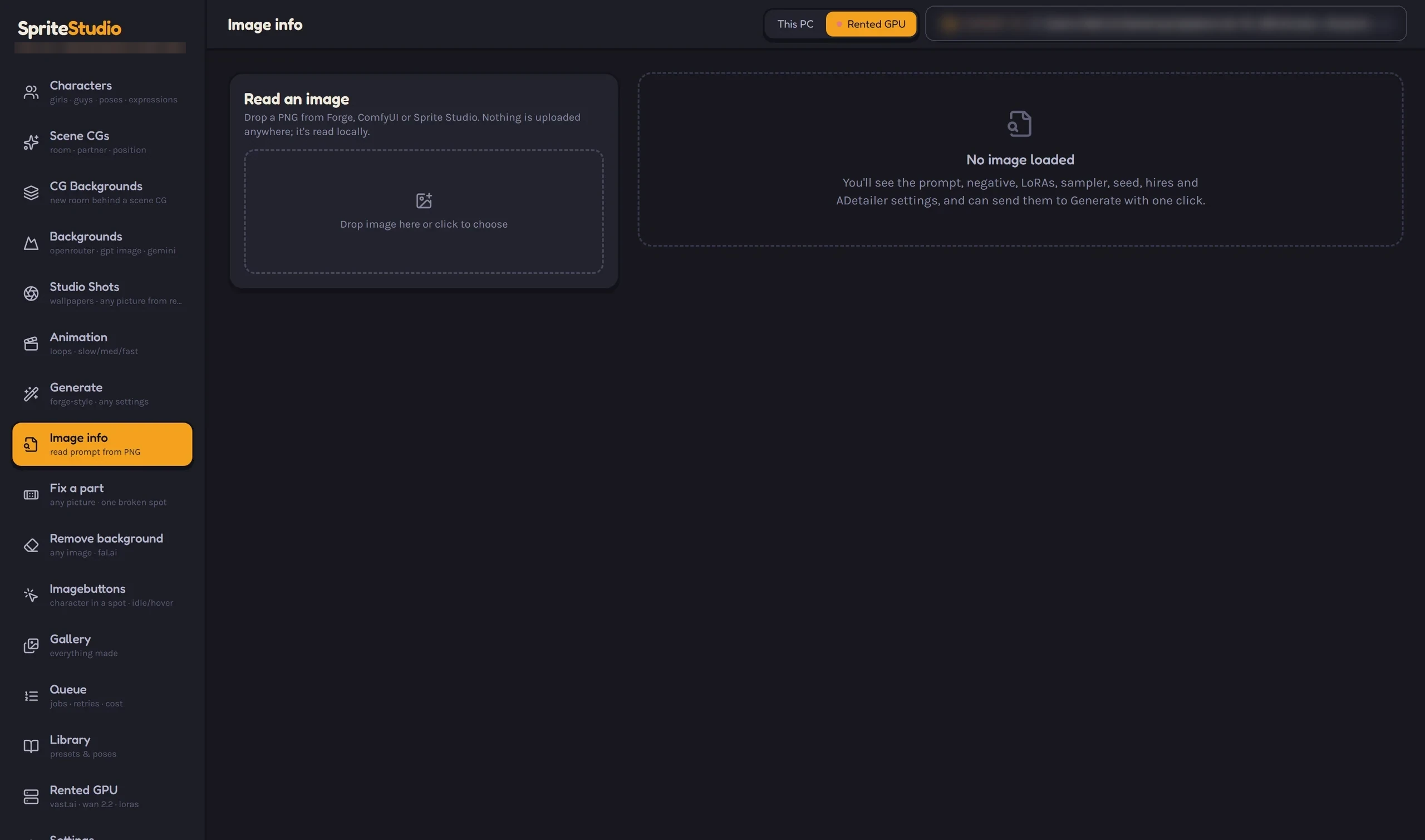Click the image-plus icon in drop zone
This screenshot has height=840, width=1425.
coord(424,200)
